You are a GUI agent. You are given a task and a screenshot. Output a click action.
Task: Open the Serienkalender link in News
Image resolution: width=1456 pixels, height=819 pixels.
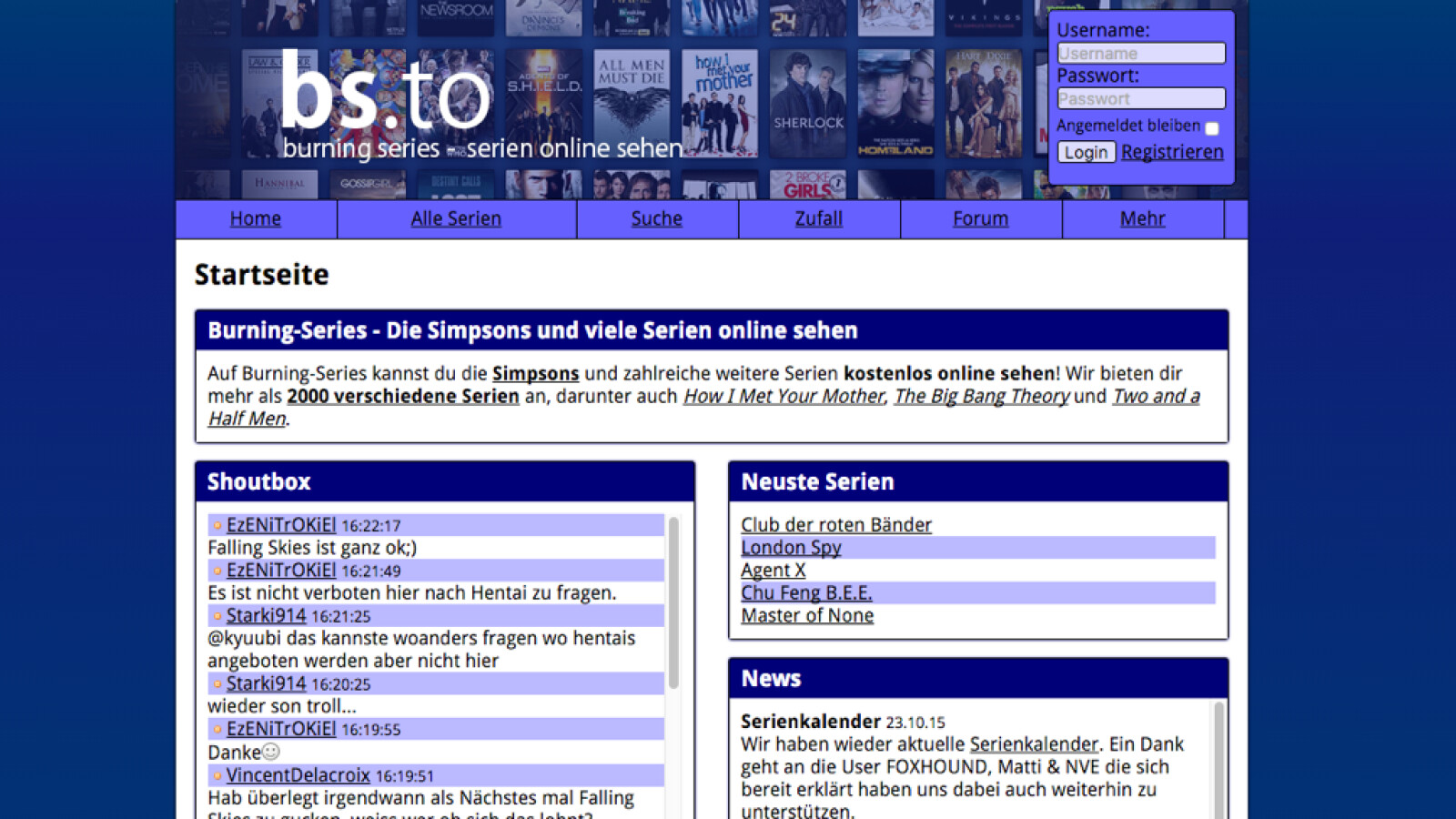(1034, 743)
